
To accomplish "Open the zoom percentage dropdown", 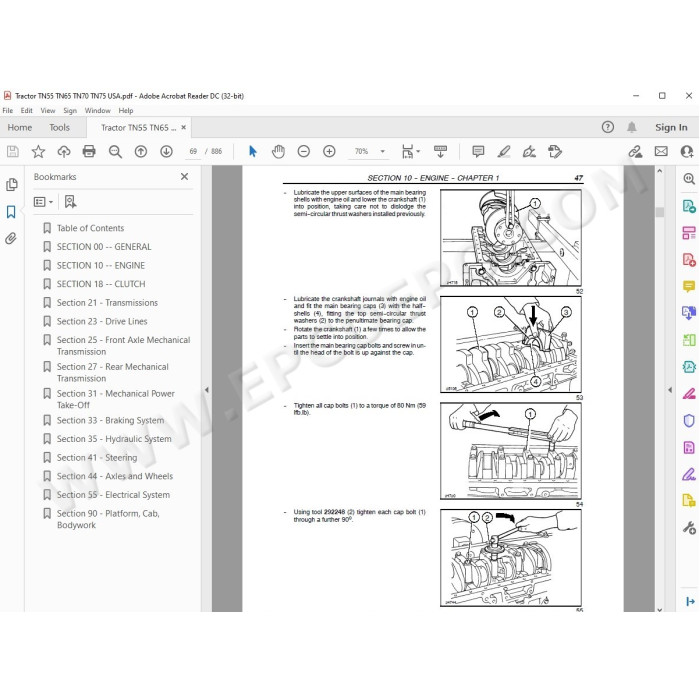I will click(x=383, y=152).
